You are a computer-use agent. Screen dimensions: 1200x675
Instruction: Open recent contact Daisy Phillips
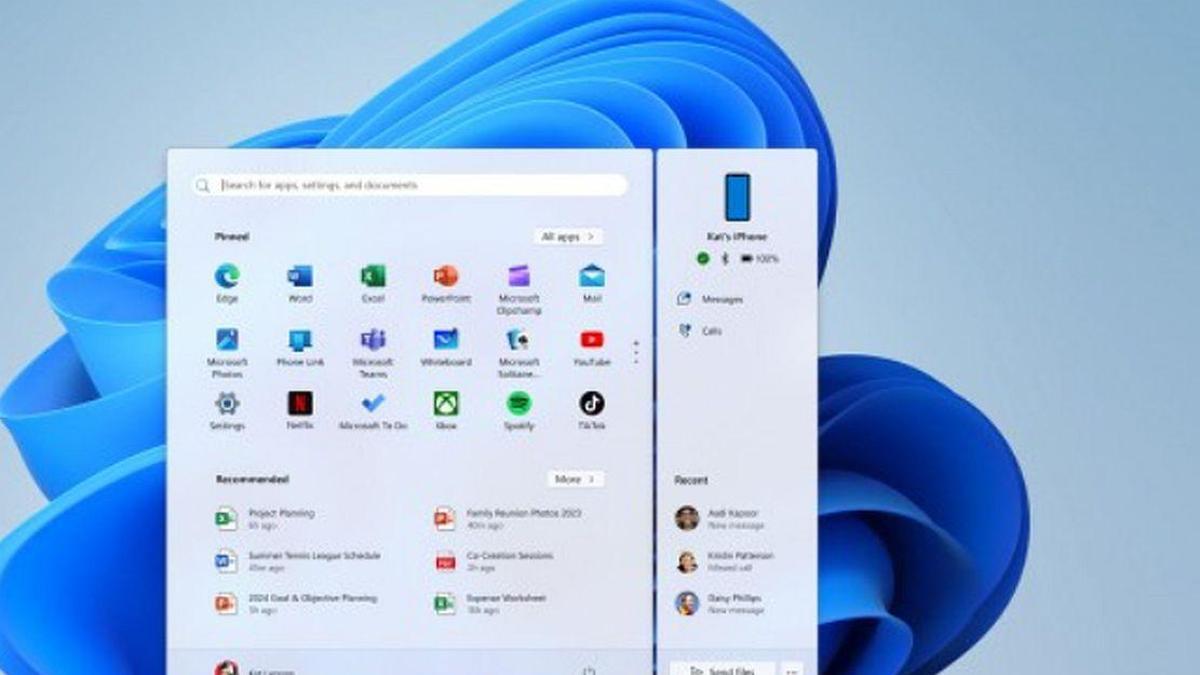720,603
